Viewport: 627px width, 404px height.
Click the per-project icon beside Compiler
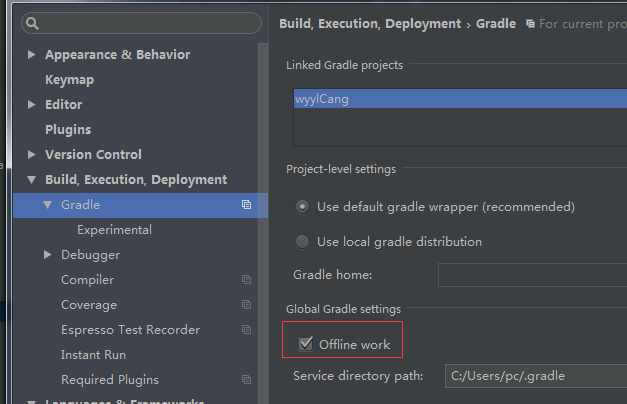(x=246, y=280)
